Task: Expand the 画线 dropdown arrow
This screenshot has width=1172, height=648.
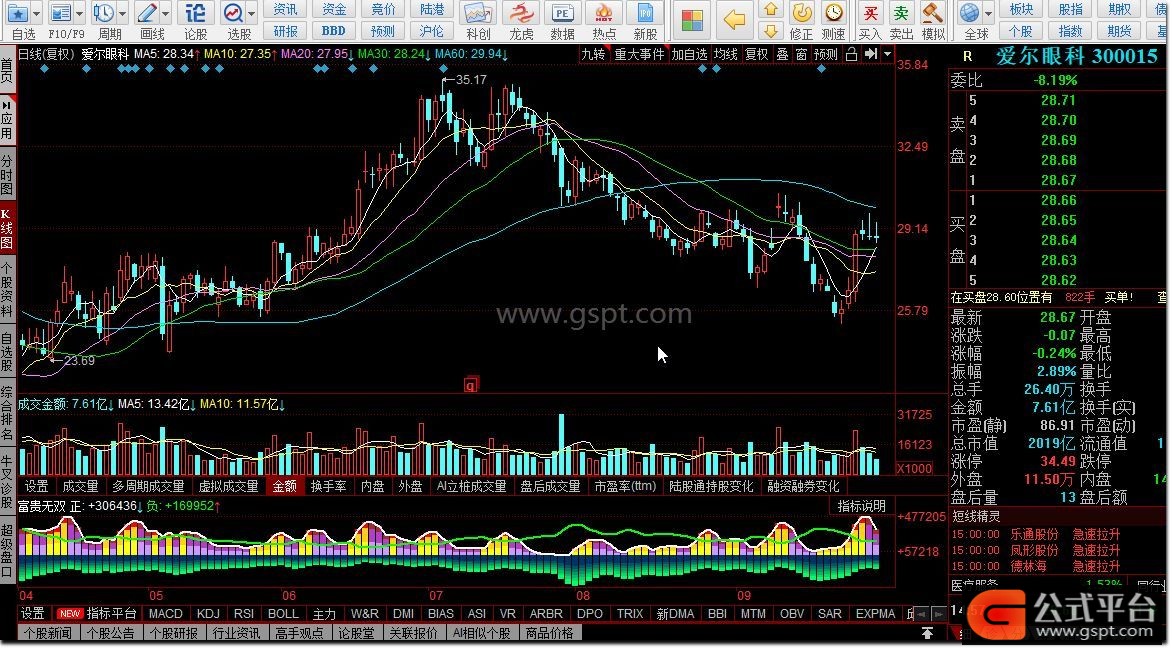Action: 165,13
